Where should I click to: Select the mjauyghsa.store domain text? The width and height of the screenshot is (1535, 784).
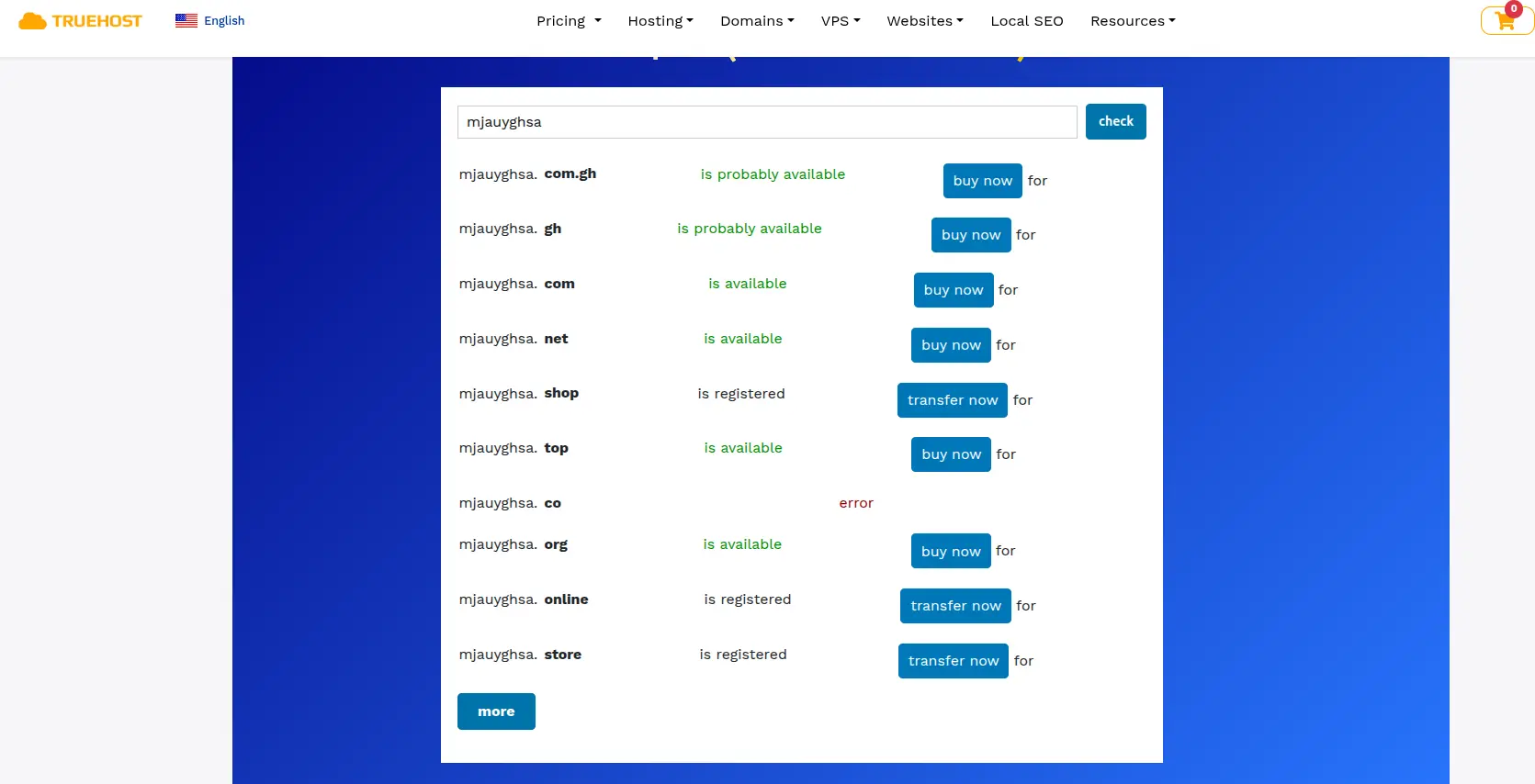coord(520,655)
